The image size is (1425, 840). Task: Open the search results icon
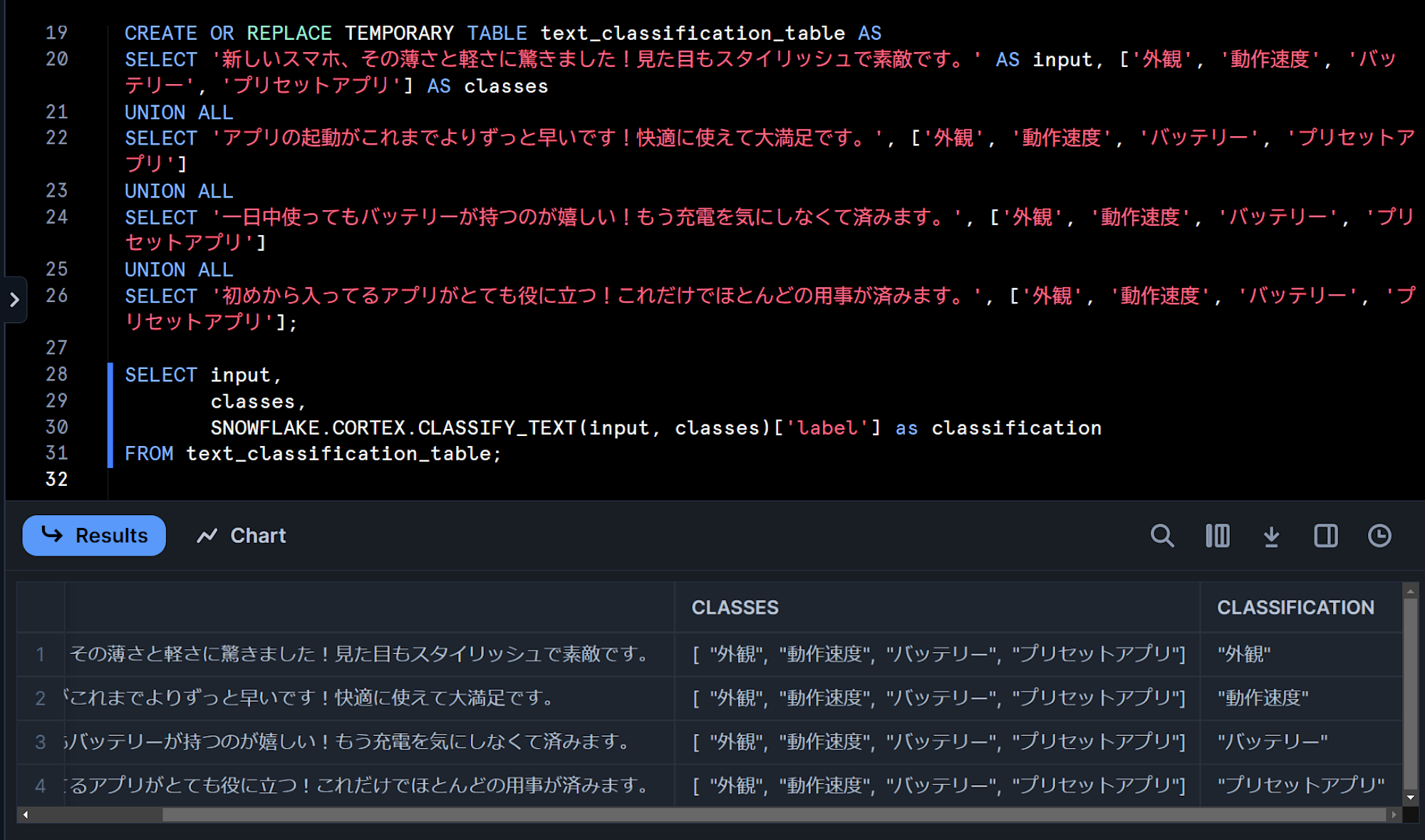(1162, 536)
